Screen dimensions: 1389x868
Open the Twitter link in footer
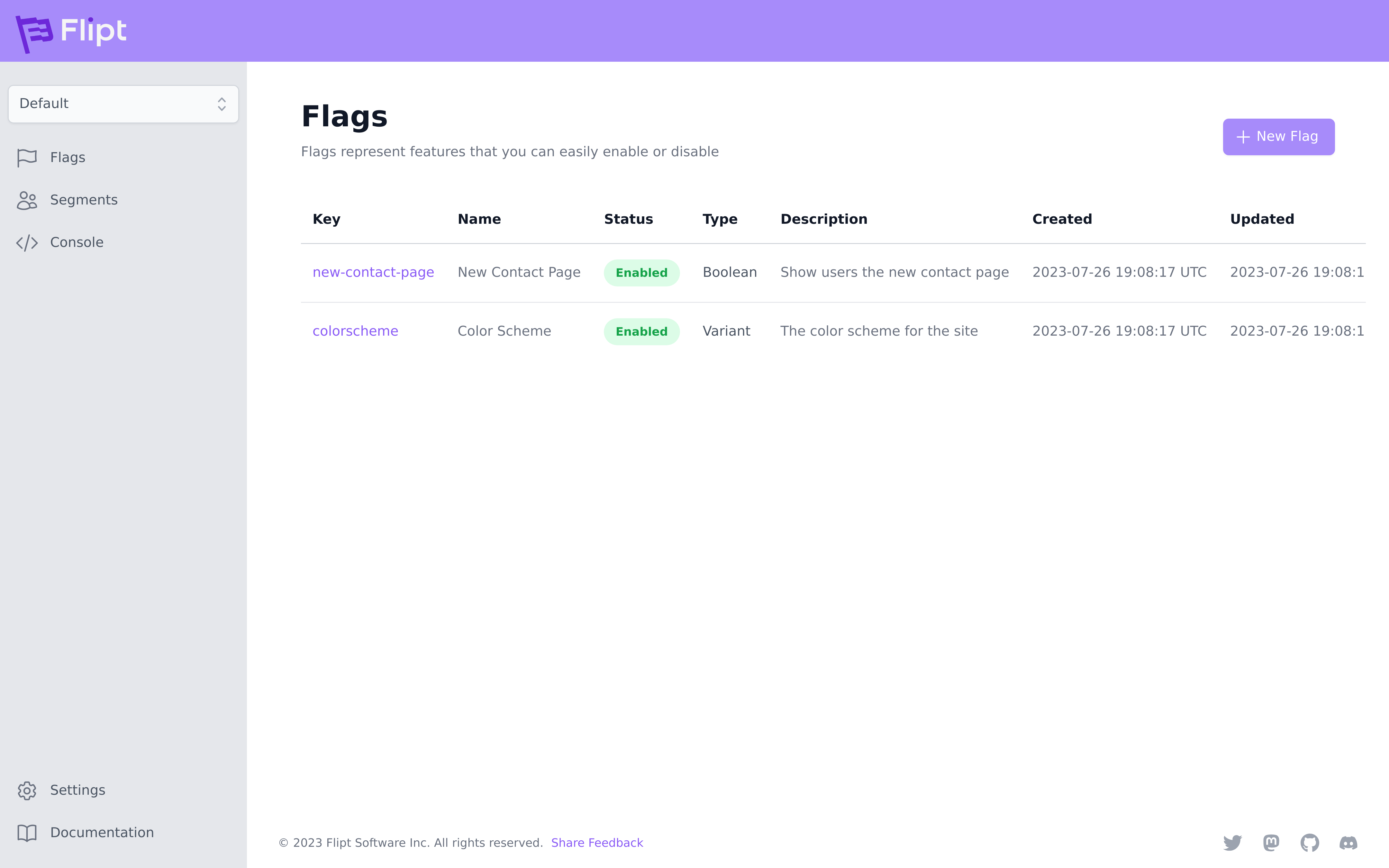pos(1232,843)
